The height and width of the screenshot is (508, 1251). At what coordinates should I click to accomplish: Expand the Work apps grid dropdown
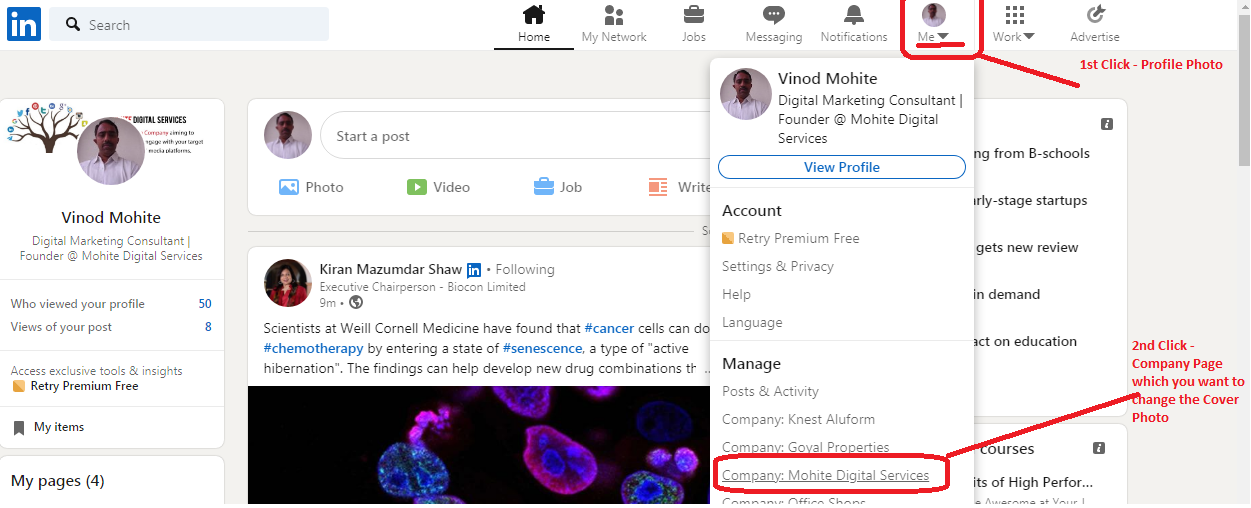[x=1014, y=25]
